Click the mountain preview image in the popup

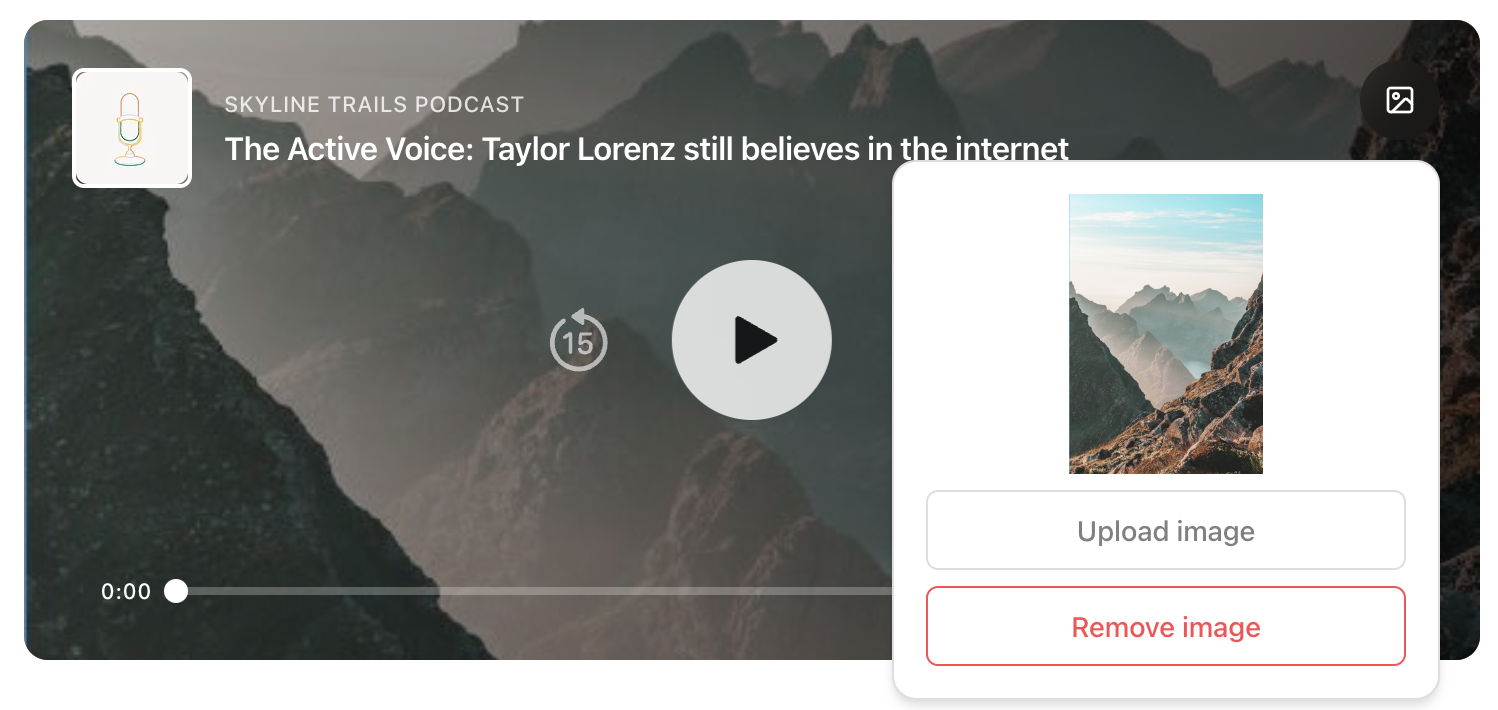click(x=1166, y=334)
